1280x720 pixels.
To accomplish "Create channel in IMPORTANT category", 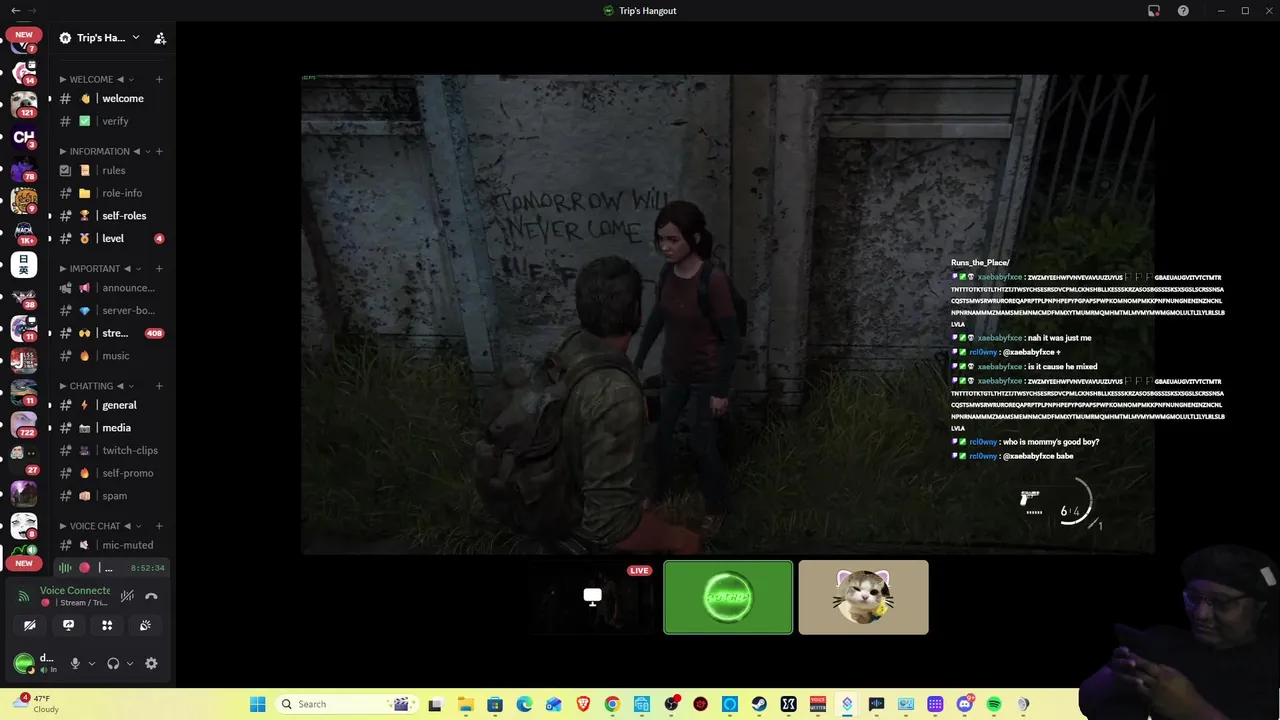I will [159, 268].
